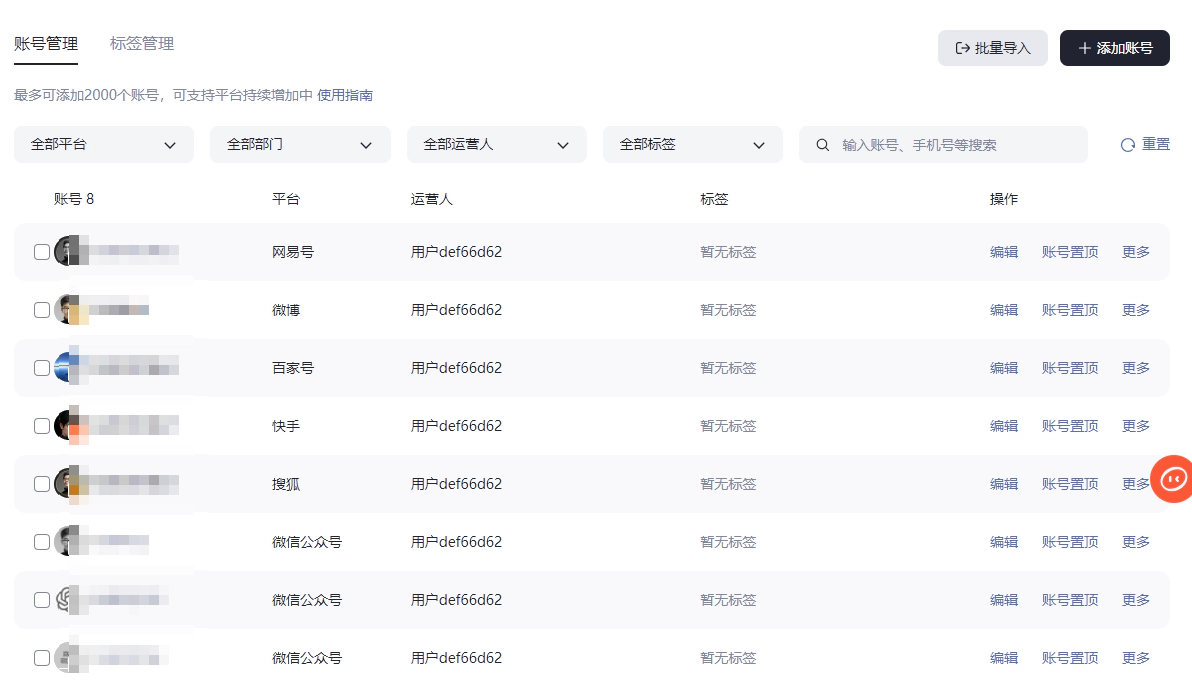Click 编辑 on the 百家号 row
The height and width of the screenshot is (697, 1192).
pos(1004,368)
